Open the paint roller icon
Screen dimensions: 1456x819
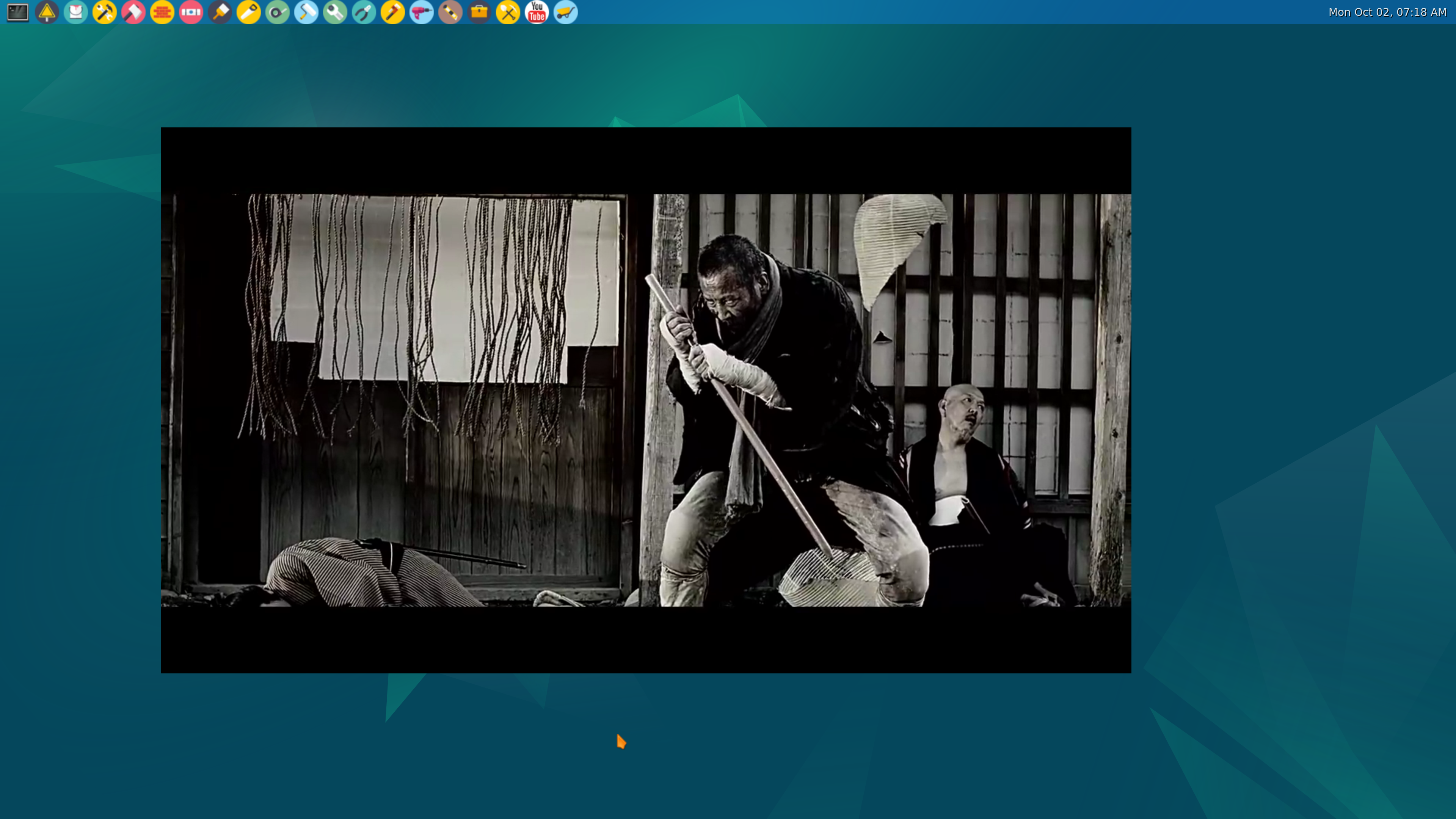click(x=306, y=12)
